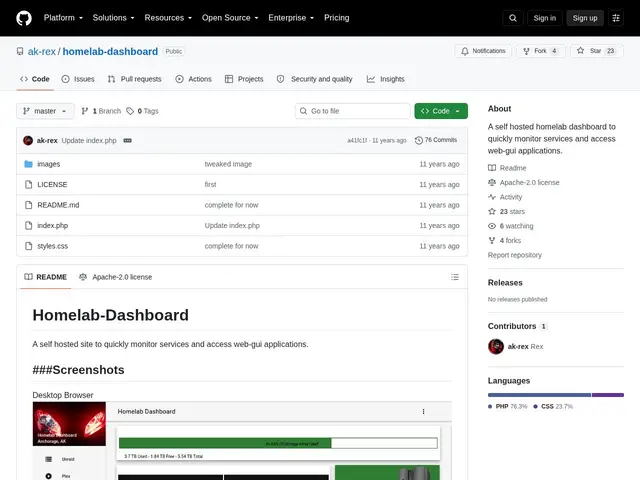Click the styles.css file icon

(x=28, y=246)
